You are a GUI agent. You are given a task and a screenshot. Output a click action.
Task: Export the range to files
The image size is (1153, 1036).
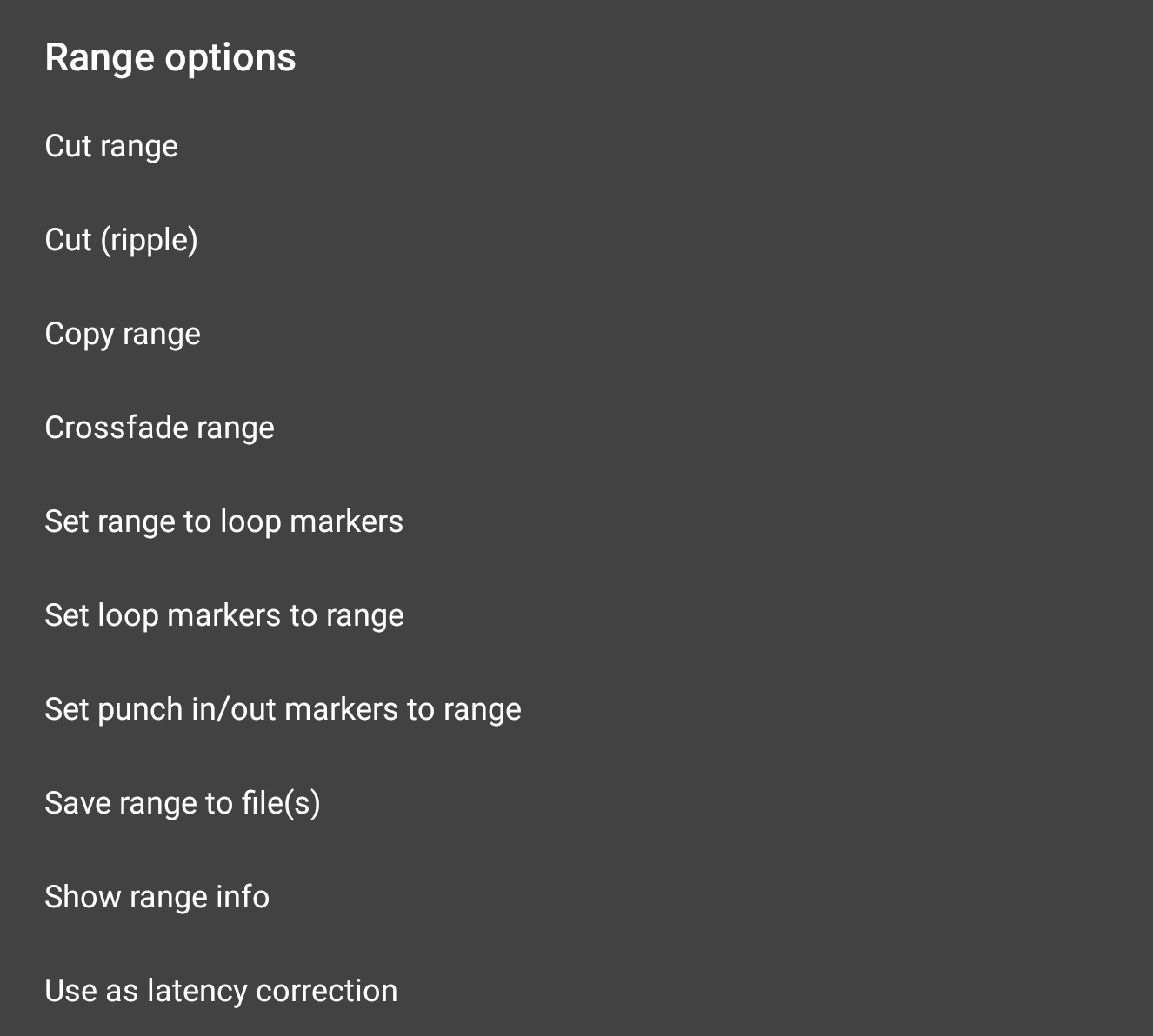click(183, 803)
